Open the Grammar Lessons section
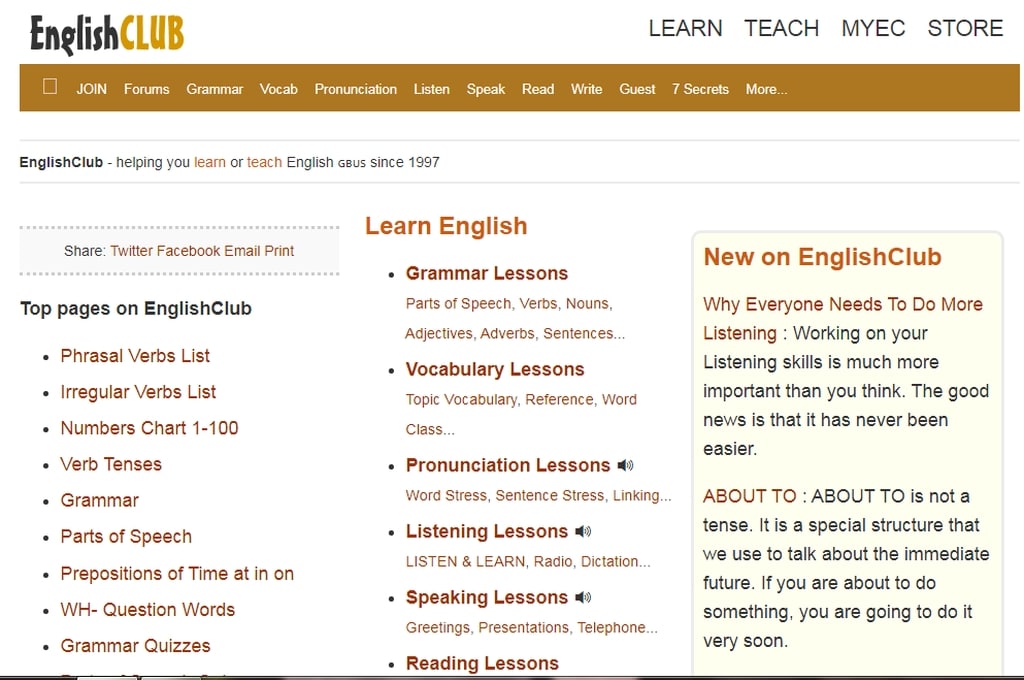Image resolution: width=1024 pixels, height=680 pixels. coord(486,273)
